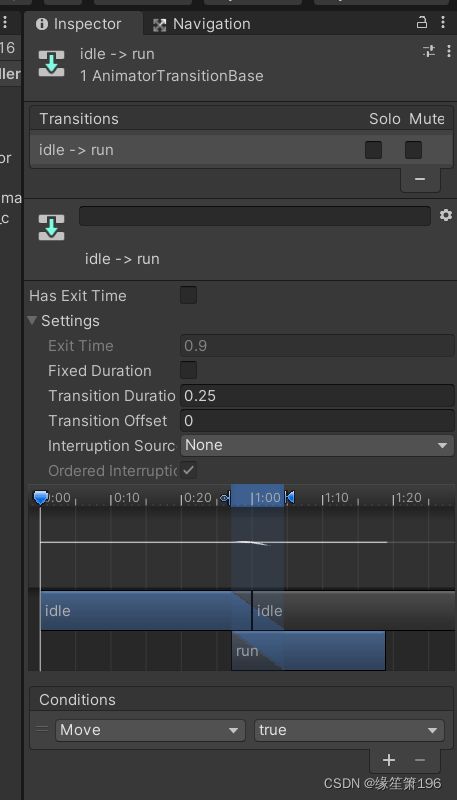
Task: Toggle the Fixed Duration checkbox
Action: (x=188, y=370)
